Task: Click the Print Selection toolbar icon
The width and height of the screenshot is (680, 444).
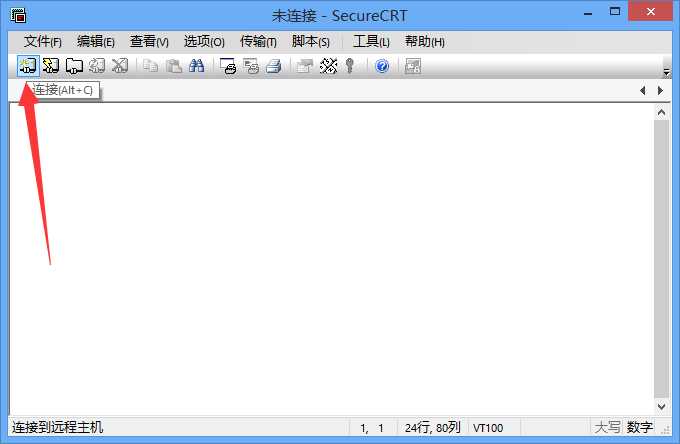Action: pyautogui.click(x=251, y=66)
